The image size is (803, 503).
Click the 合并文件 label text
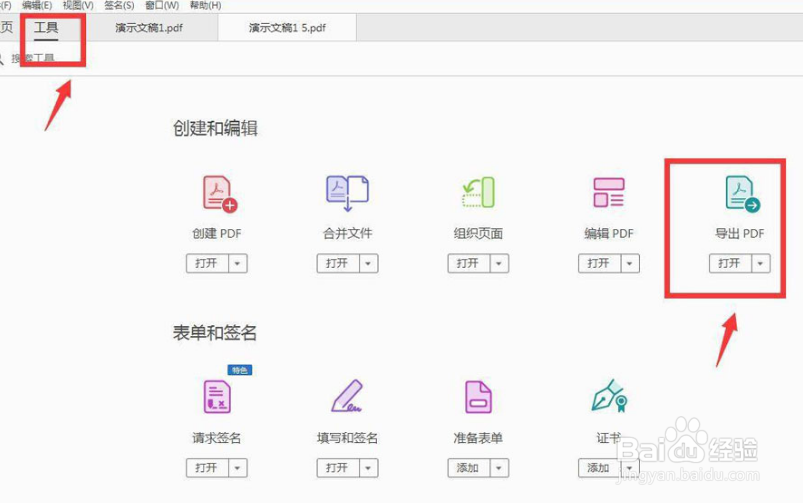pos(347,234)
